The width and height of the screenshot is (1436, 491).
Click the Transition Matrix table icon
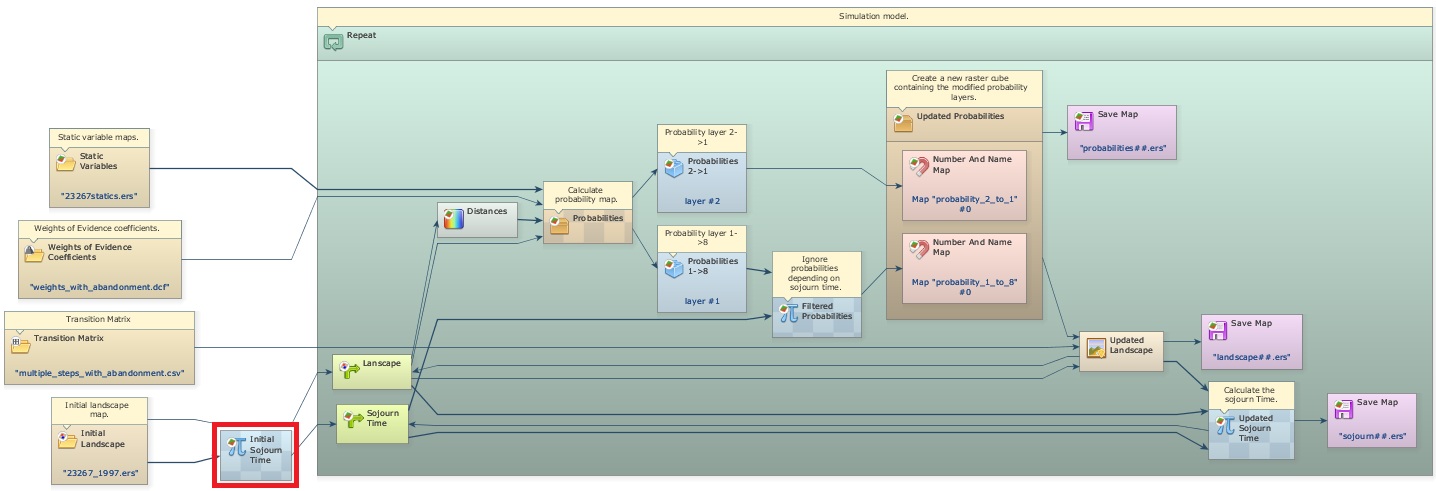point(20,344)
